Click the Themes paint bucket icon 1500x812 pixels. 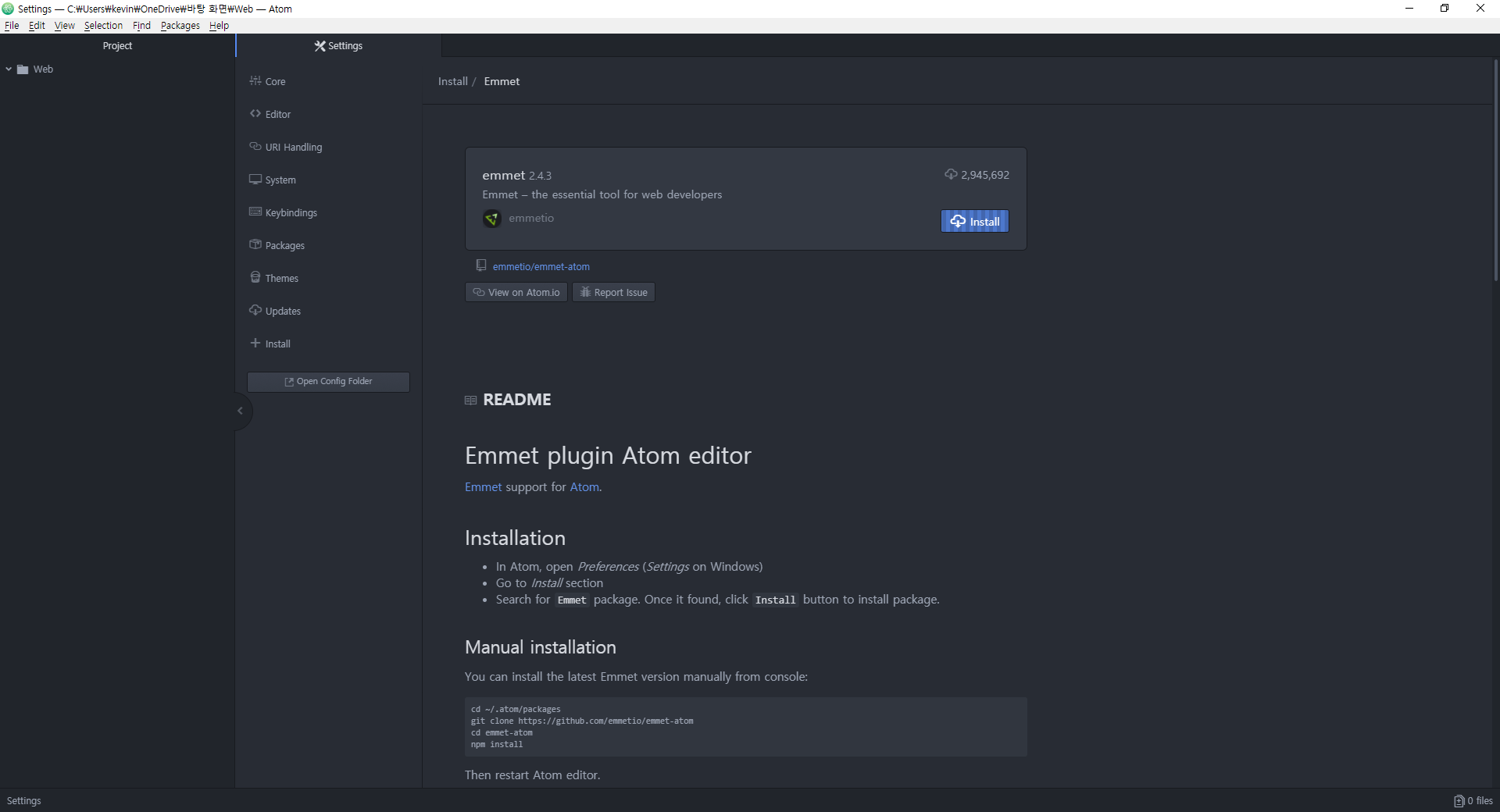pos(255,277)
